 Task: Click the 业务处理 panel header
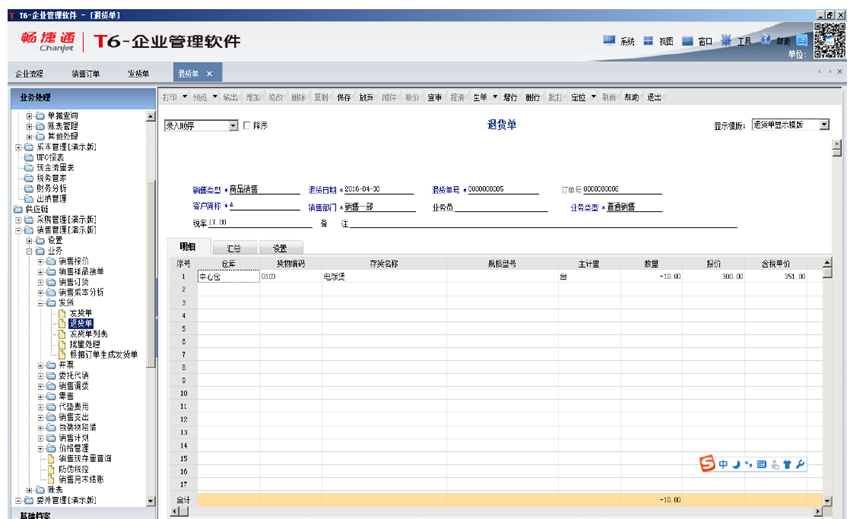click(83, 98)
